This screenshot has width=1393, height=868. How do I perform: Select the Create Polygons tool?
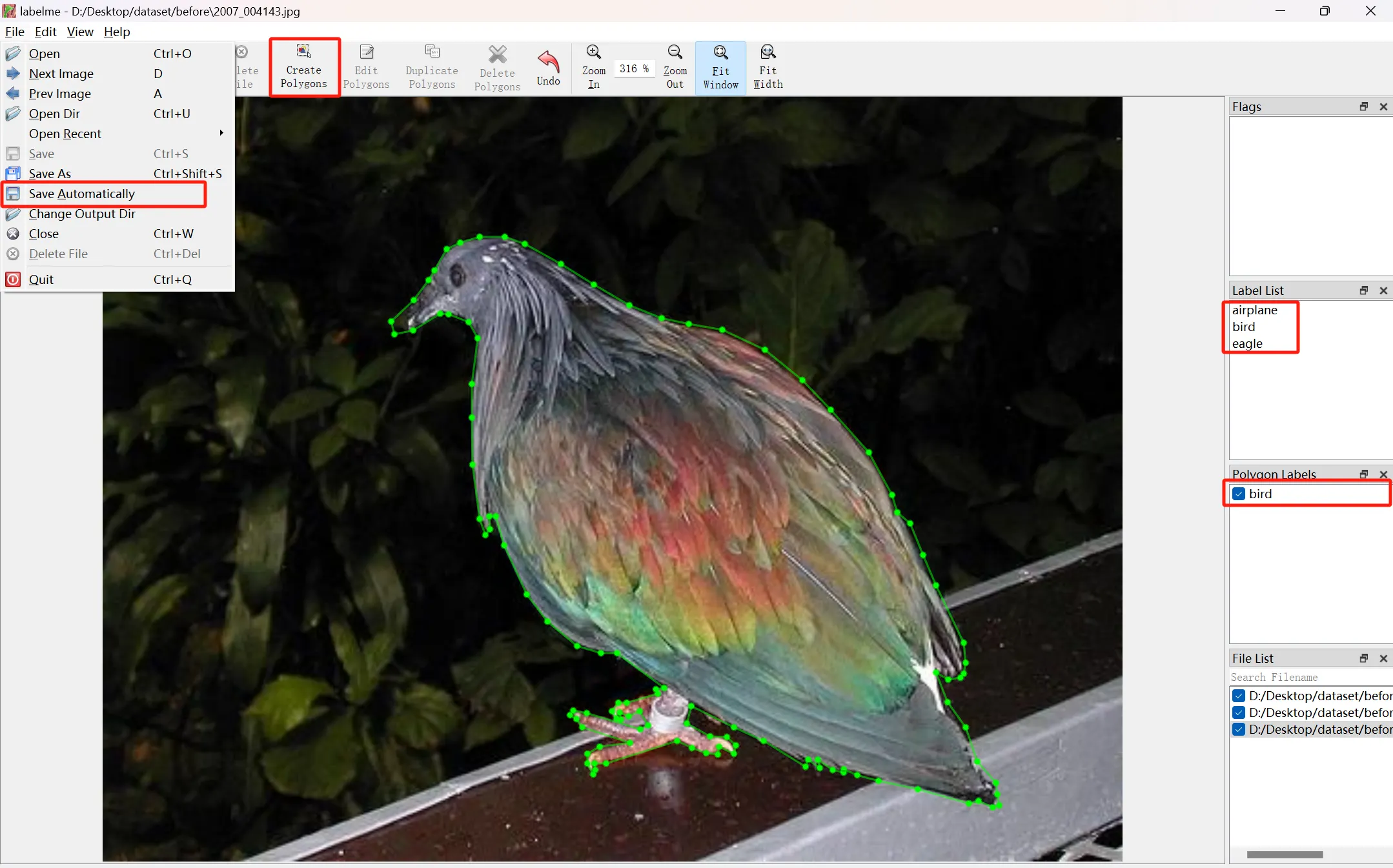click(303, 66)
